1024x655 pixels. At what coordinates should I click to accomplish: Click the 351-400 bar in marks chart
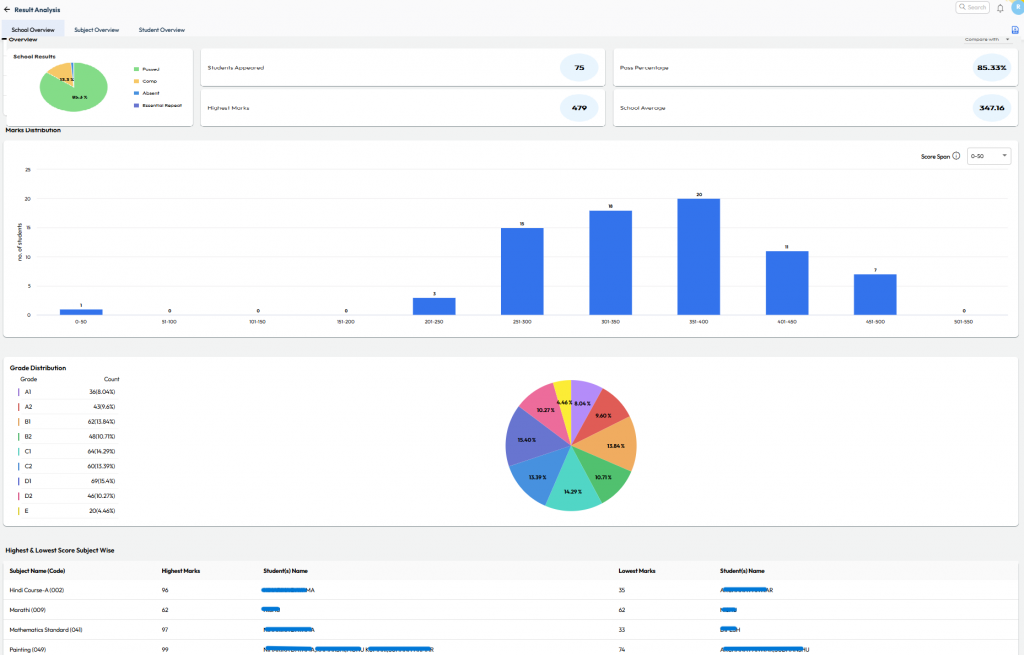698,257
